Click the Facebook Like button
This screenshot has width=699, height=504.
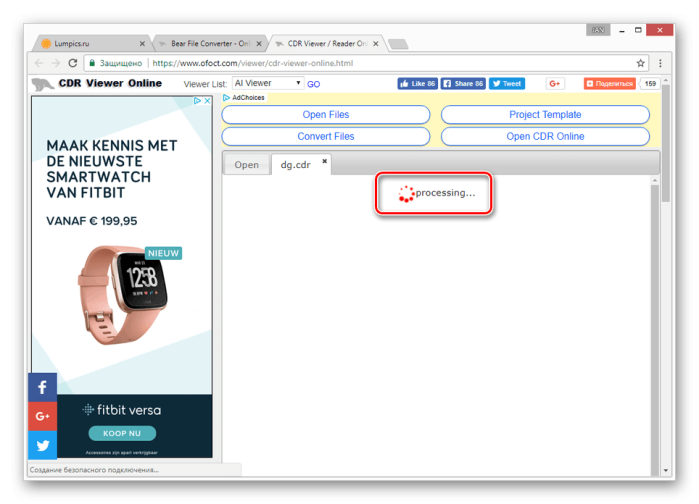click(417, 83)
